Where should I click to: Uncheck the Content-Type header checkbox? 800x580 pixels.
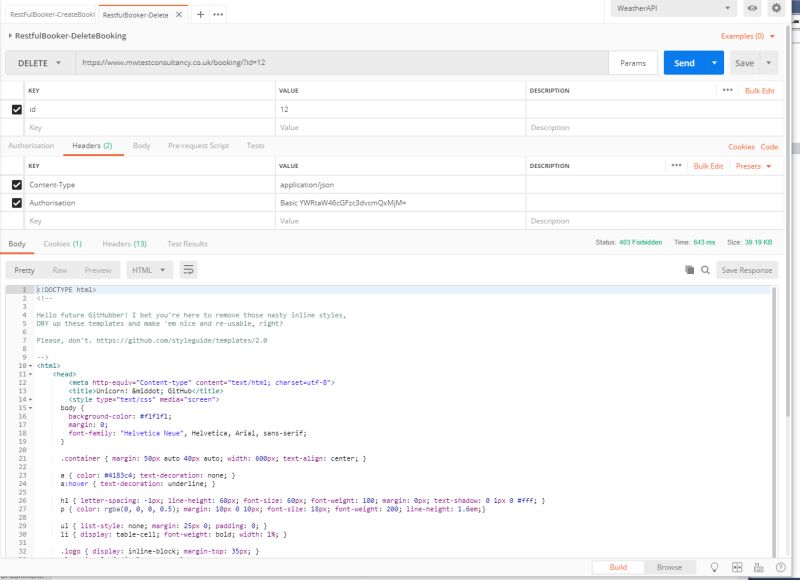(17, 185)
